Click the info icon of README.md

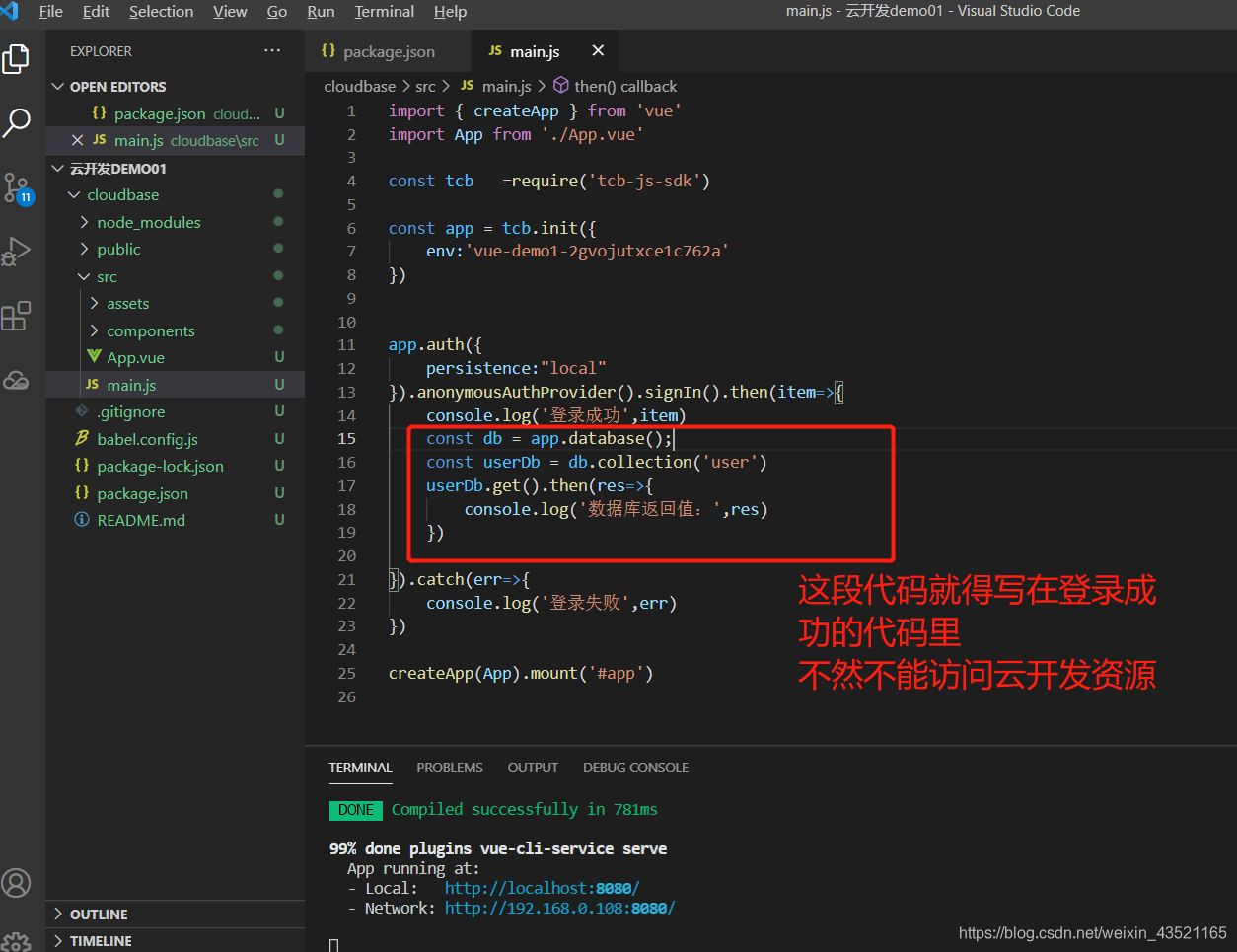[82, 519]
